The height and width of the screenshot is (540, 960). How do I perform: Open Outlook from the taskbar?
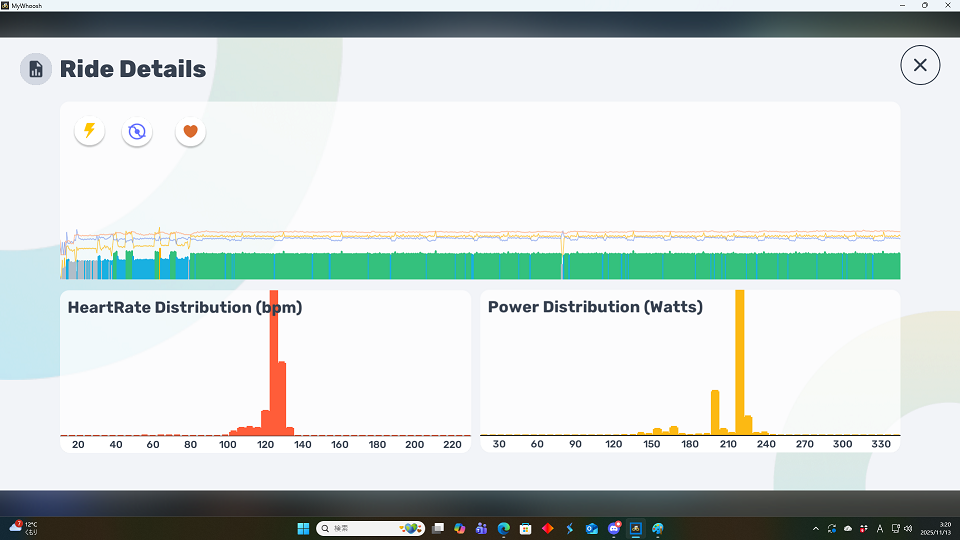click(592, 528)
